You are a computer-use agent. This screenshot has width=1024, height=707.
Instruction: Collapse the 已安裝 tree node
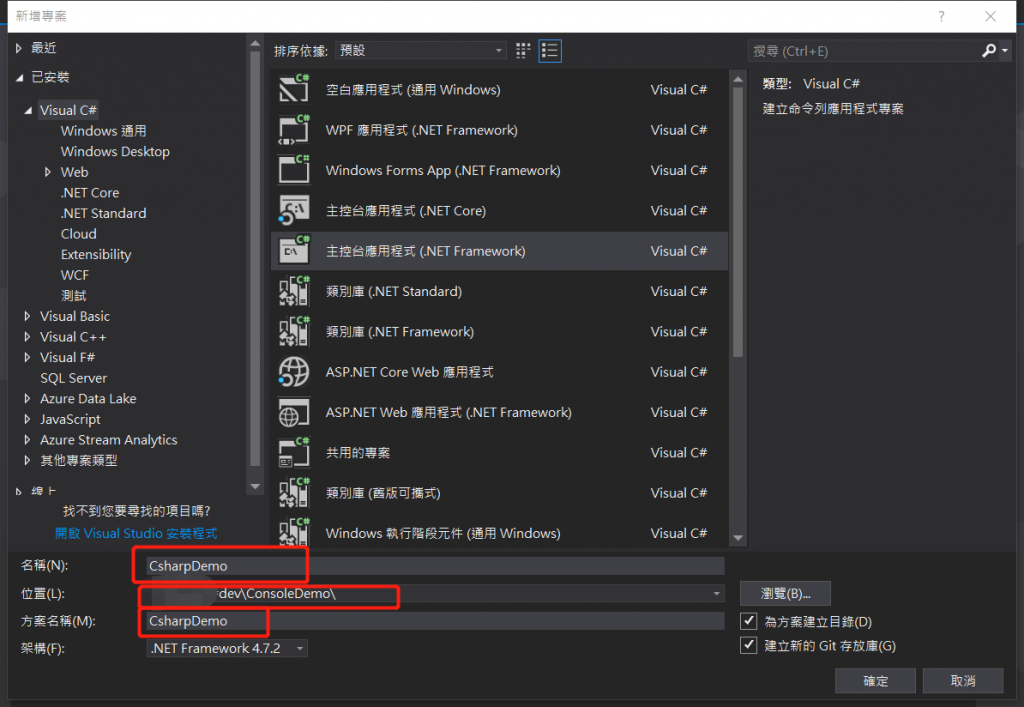pyautogui.click(x=19, y=77)
